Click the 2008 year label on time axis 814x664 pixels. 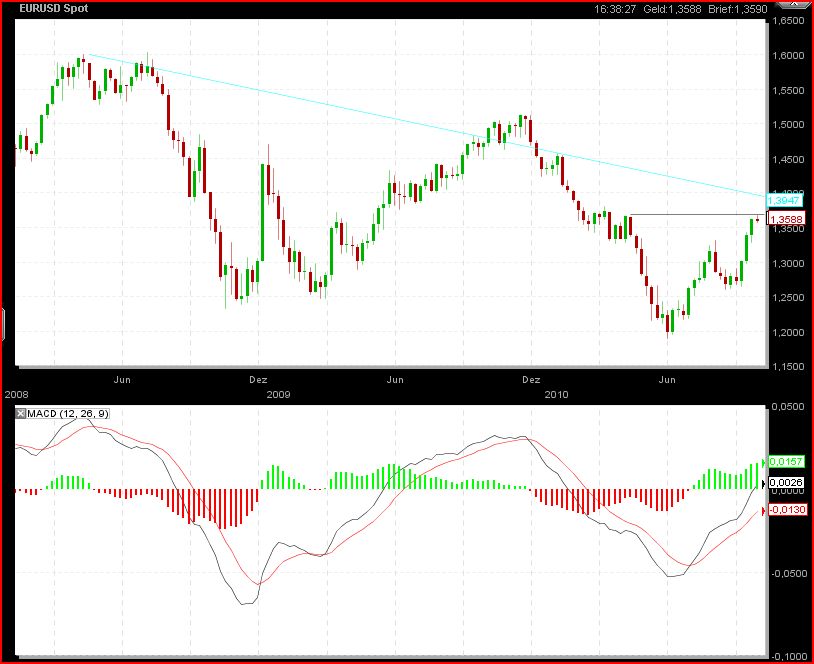pyautogui.click(x=18, y=394)
